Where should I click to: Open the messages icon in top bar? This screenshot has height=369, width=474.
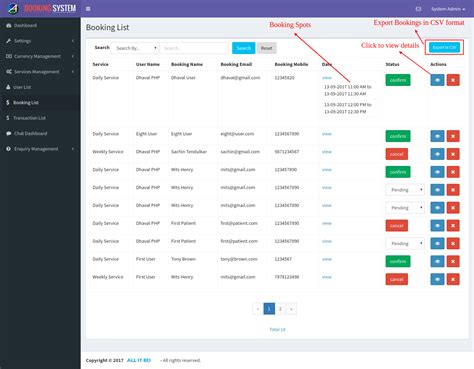(418, 9)
